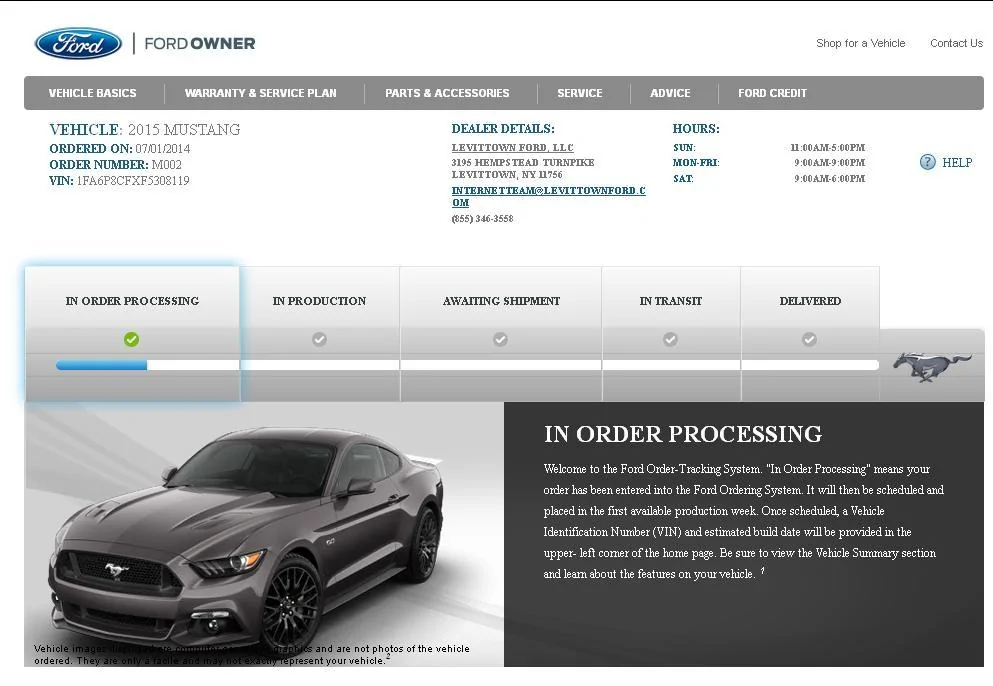Image resolution: width=993 pixels, height=686 pixels.
Task: Click the gray checkmark under In Production
Action: coord(319,340)
